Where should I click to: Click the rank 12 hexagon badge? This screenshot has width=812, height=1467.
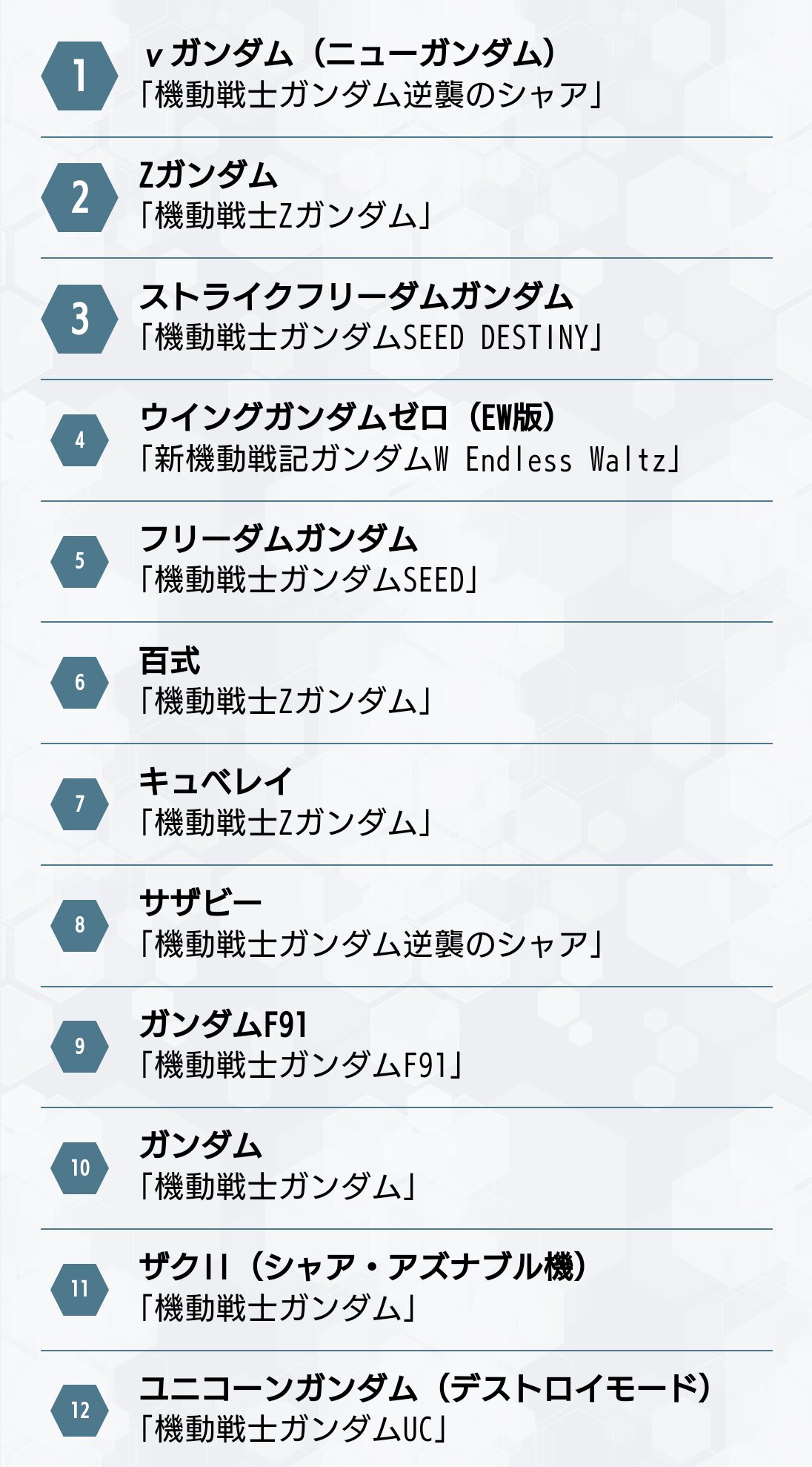(x=79, y=1410)
